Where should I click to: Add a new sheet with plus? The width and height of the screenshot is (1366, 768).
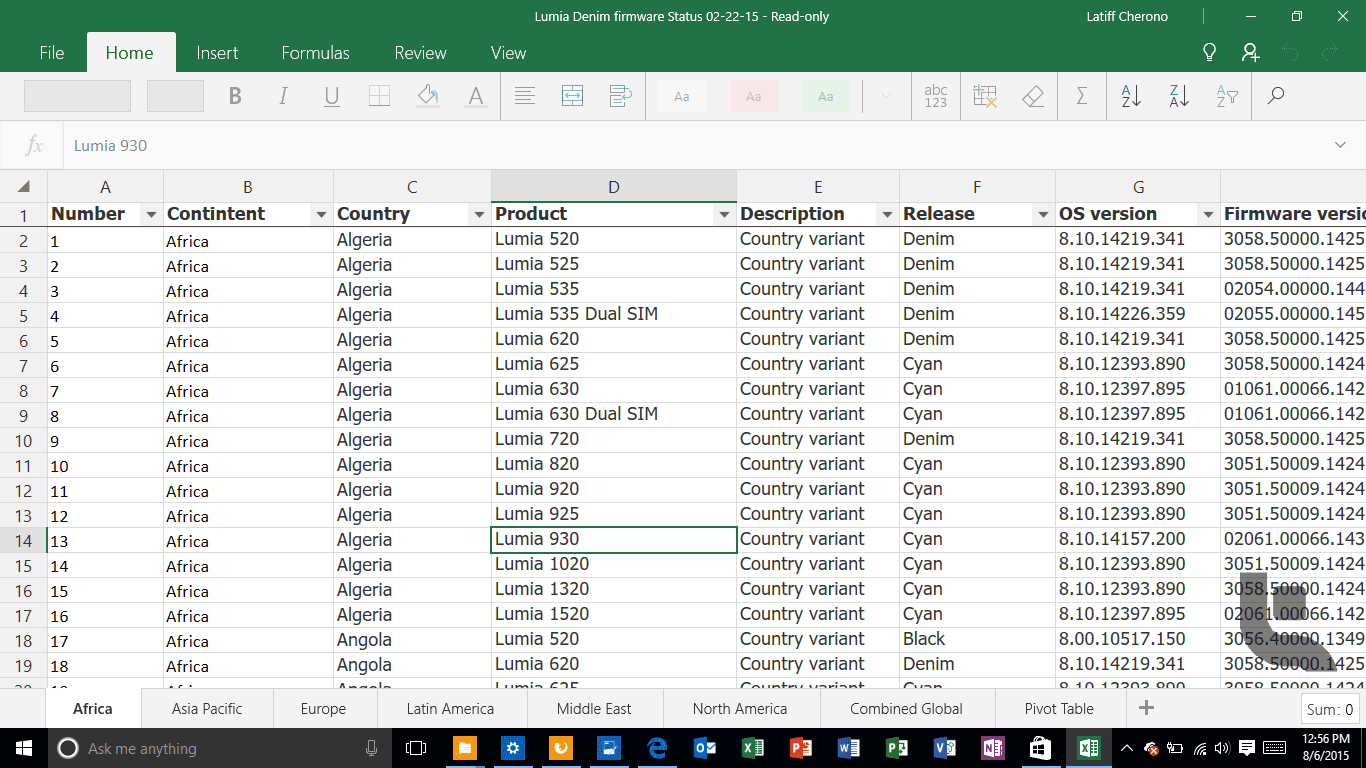(1147, 708)
